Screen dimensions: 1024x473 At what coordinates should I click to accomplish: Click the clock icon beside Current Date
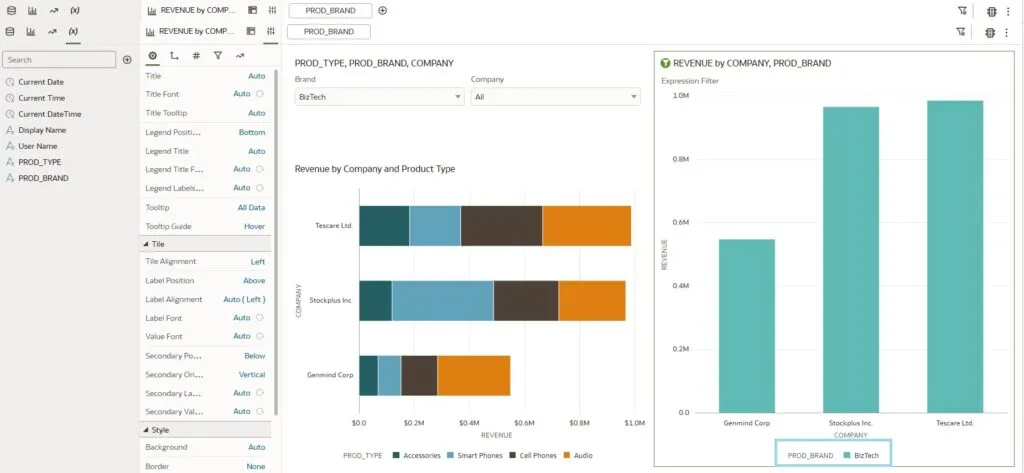click(10, 82)
